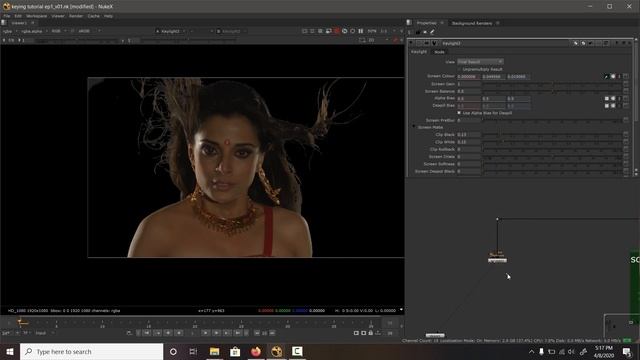Open the File menu
This screenshot has width=640, height=360.
click(x=7, y=16)
